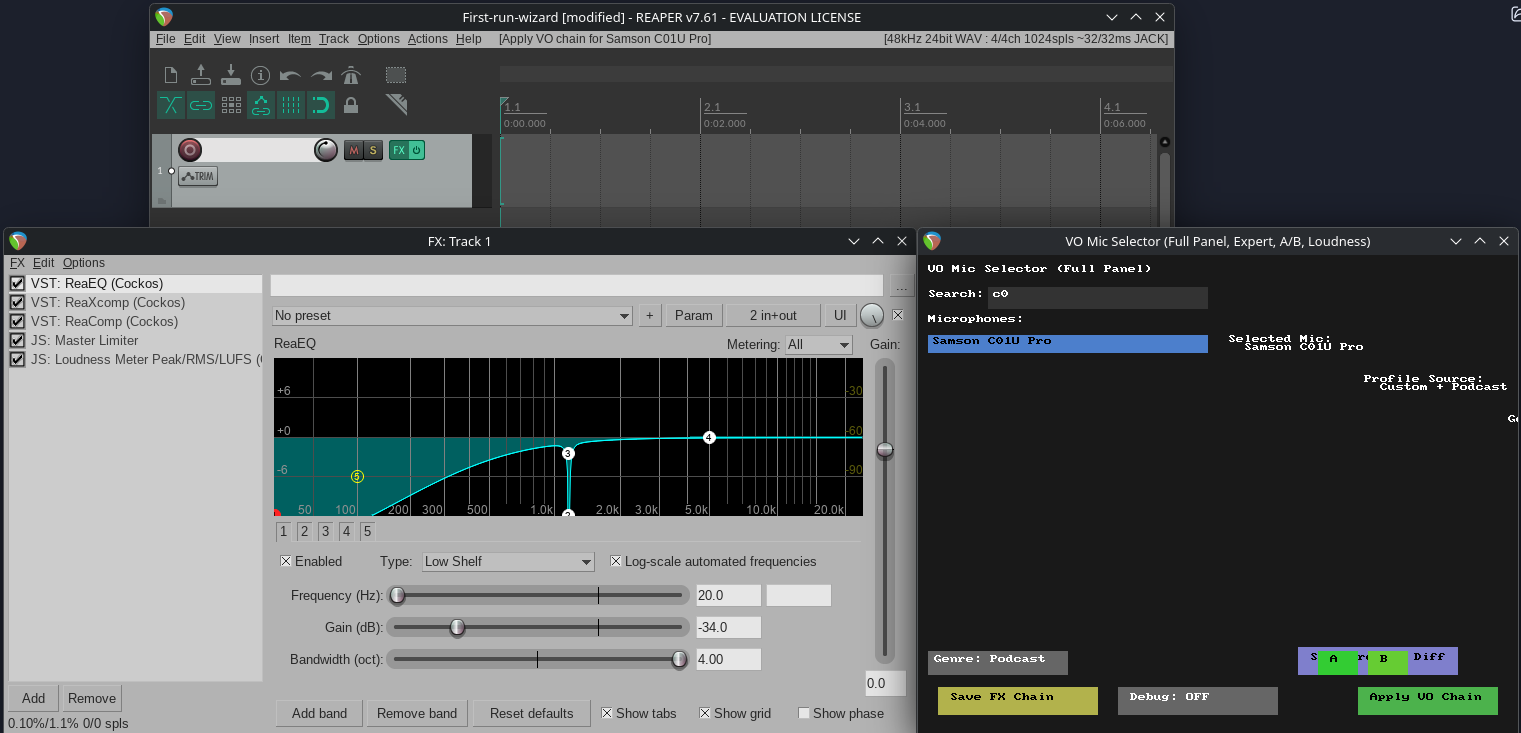Toggle auto-crossfade toolbar icon

point(171,105)
